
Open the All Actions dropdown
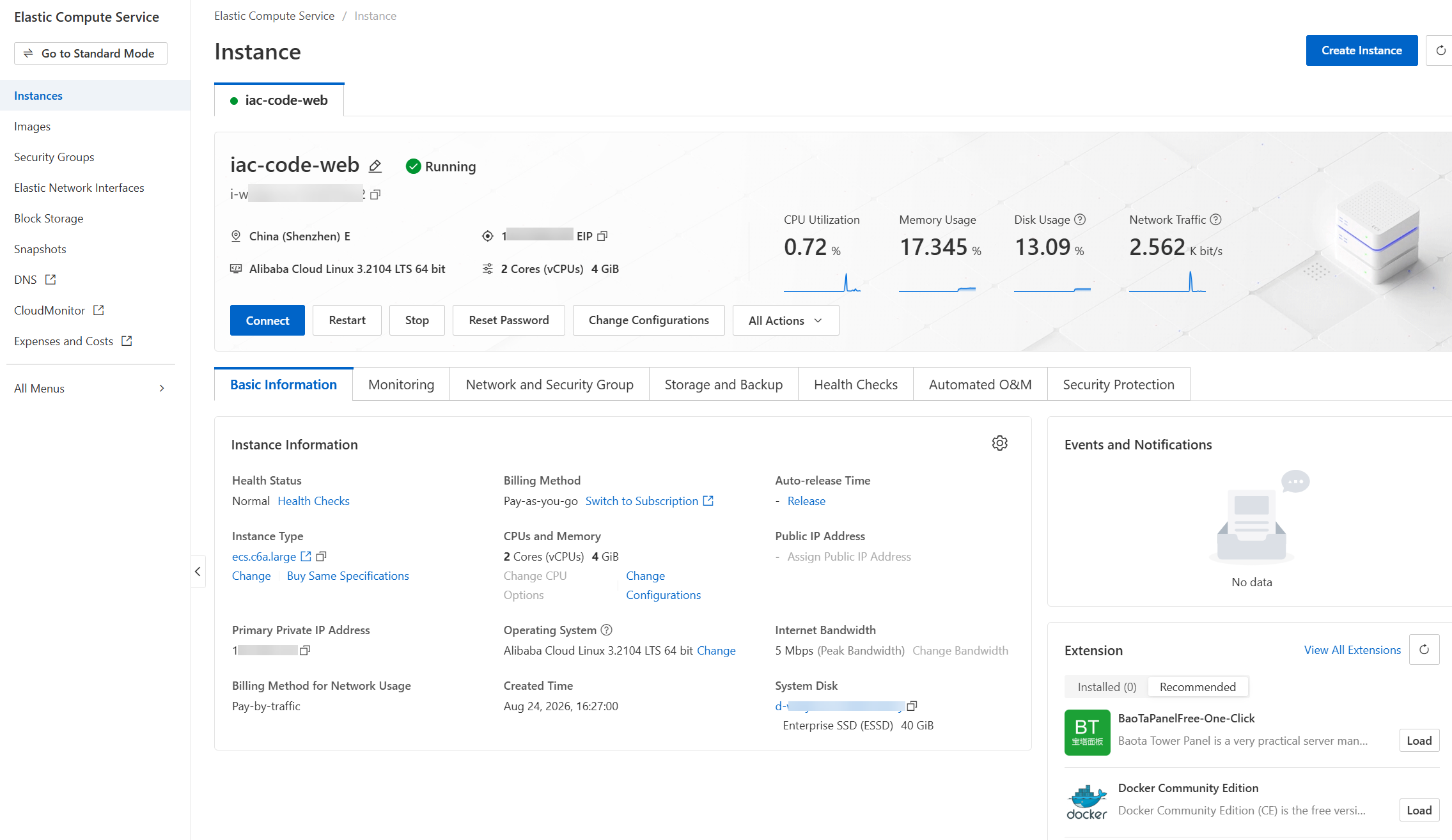pyautogui.click(x=786, y=321)
